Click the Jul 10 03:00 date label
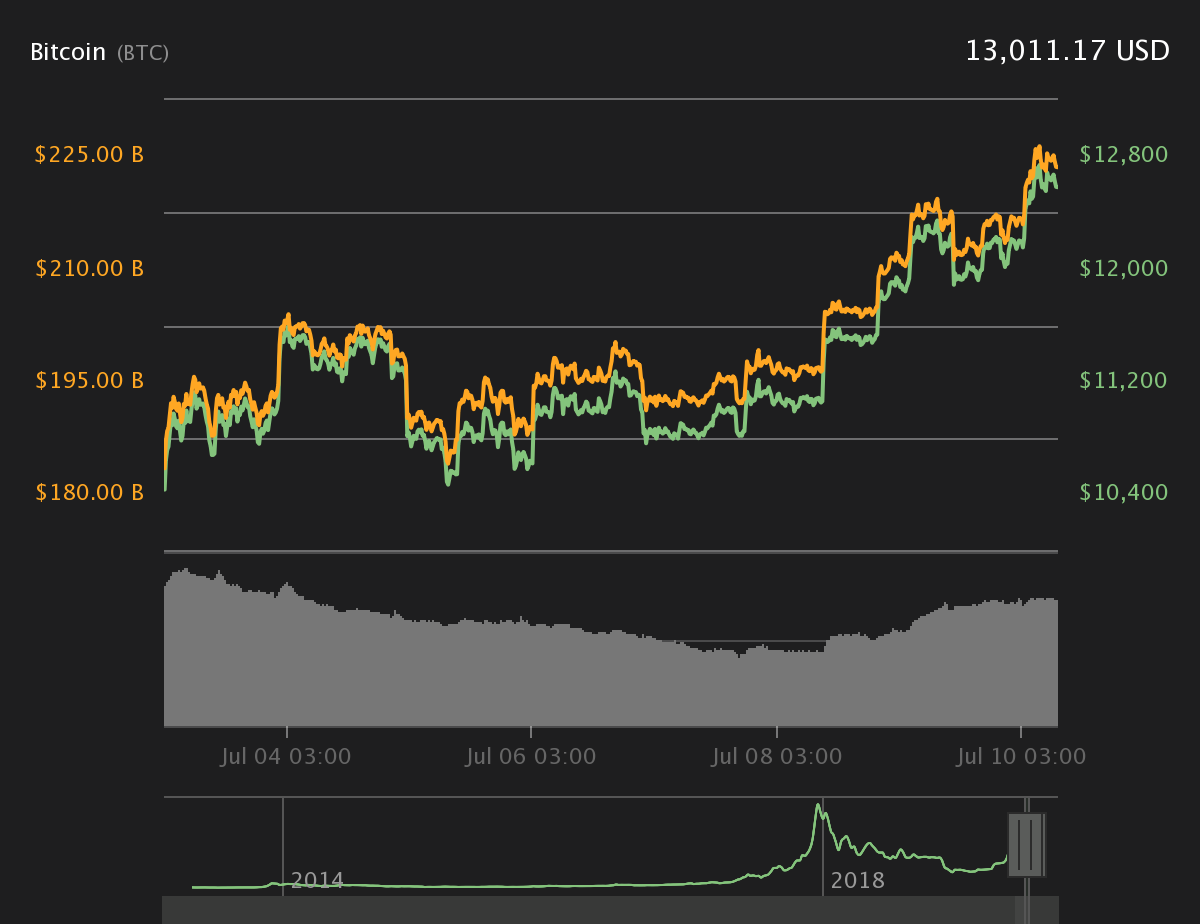 [1021, 756]
